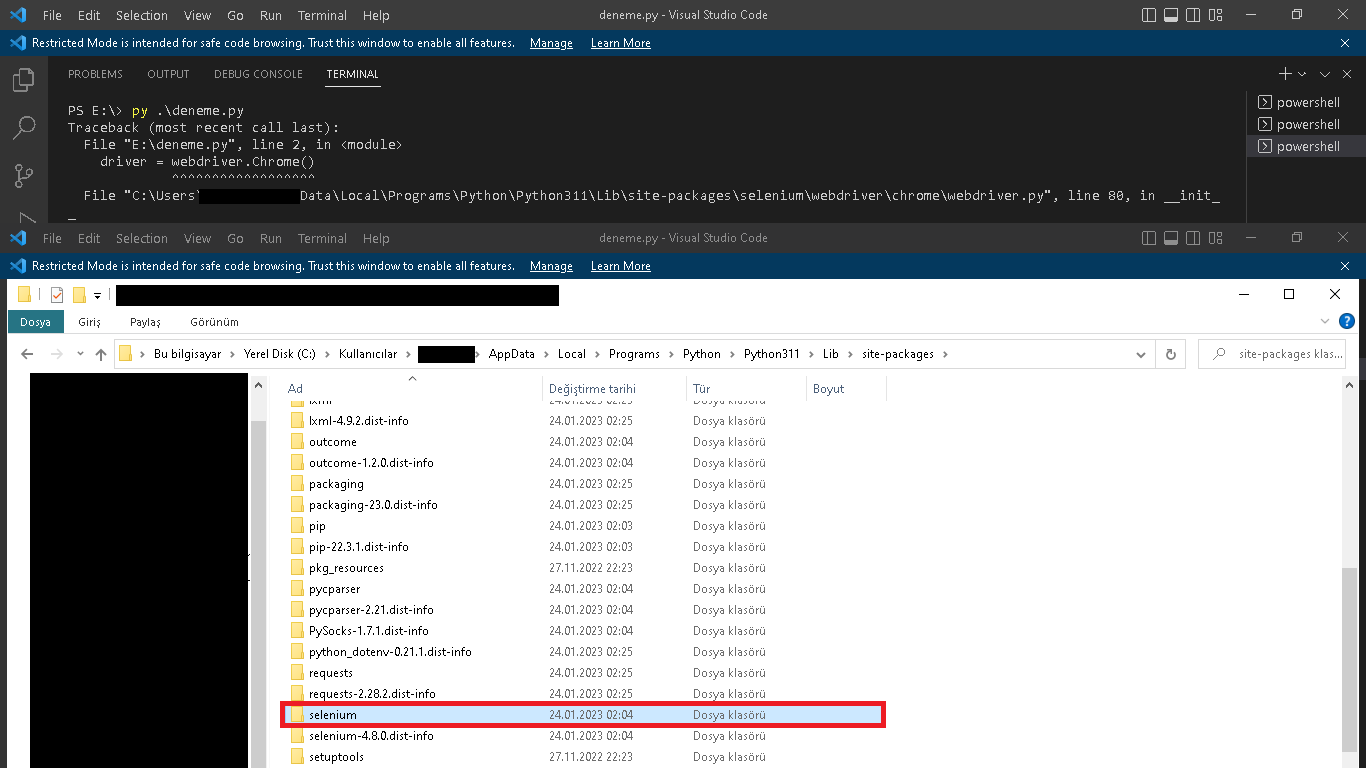The width and height of the screenshot is (1366, 768).
Task: Expand the File Explorer ribbon chevron
Action: (x=1324, y=322)
